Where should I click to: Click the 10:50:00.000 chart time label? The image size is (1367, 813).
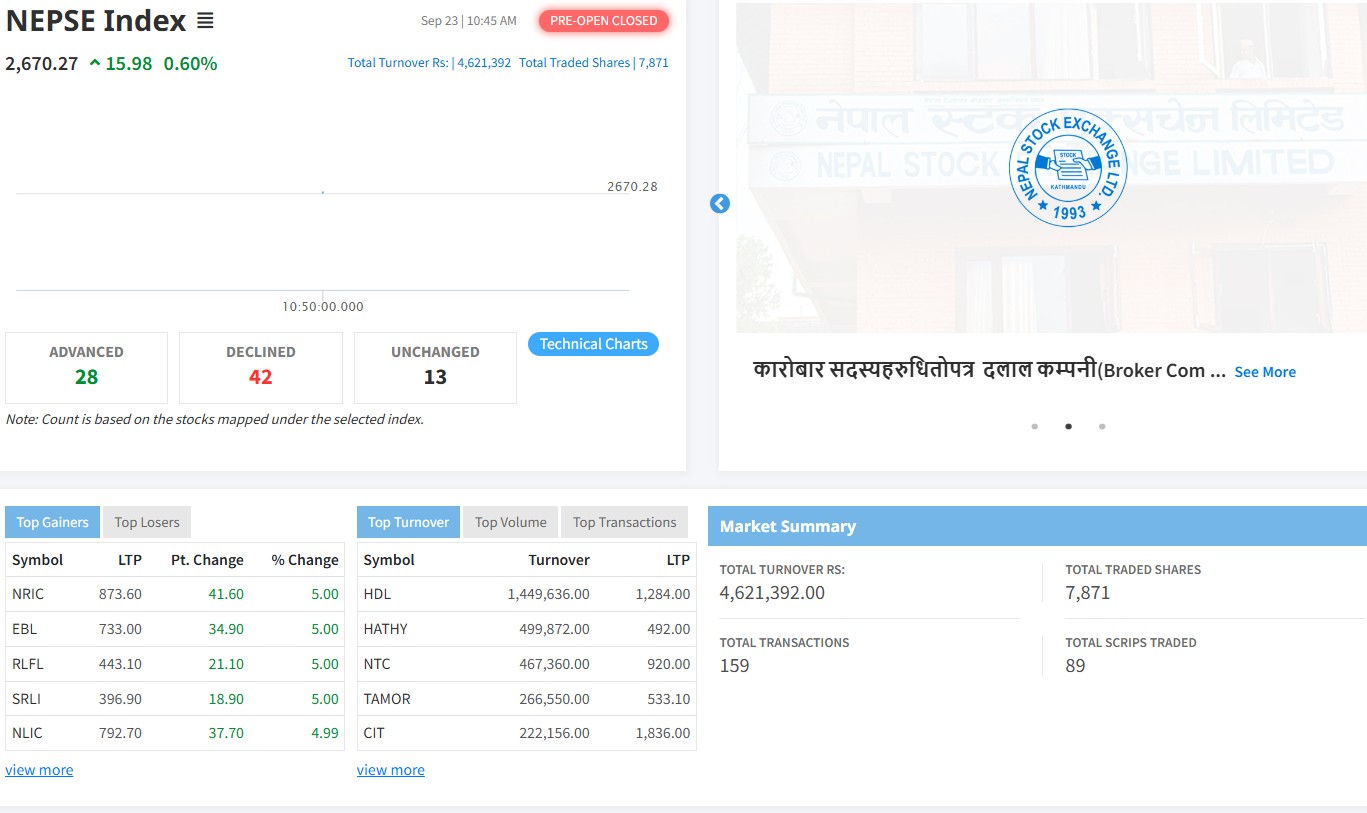pos(323,307)
